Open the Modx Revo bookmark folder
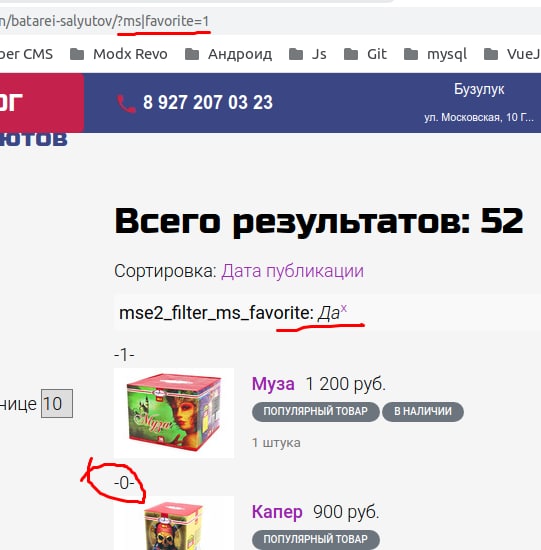 [x=119, y=54]
